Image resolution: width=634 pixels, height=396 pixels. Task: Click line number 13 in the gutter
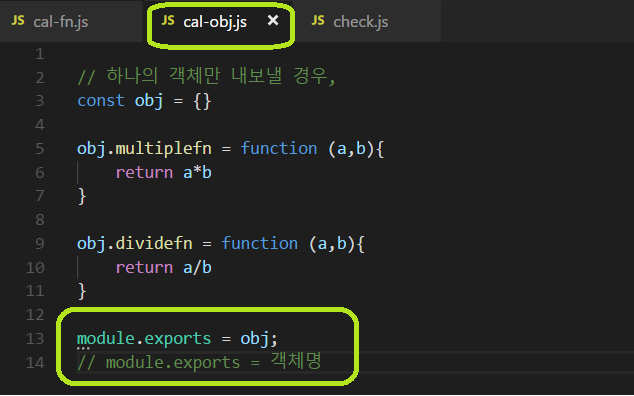[35, 338]
